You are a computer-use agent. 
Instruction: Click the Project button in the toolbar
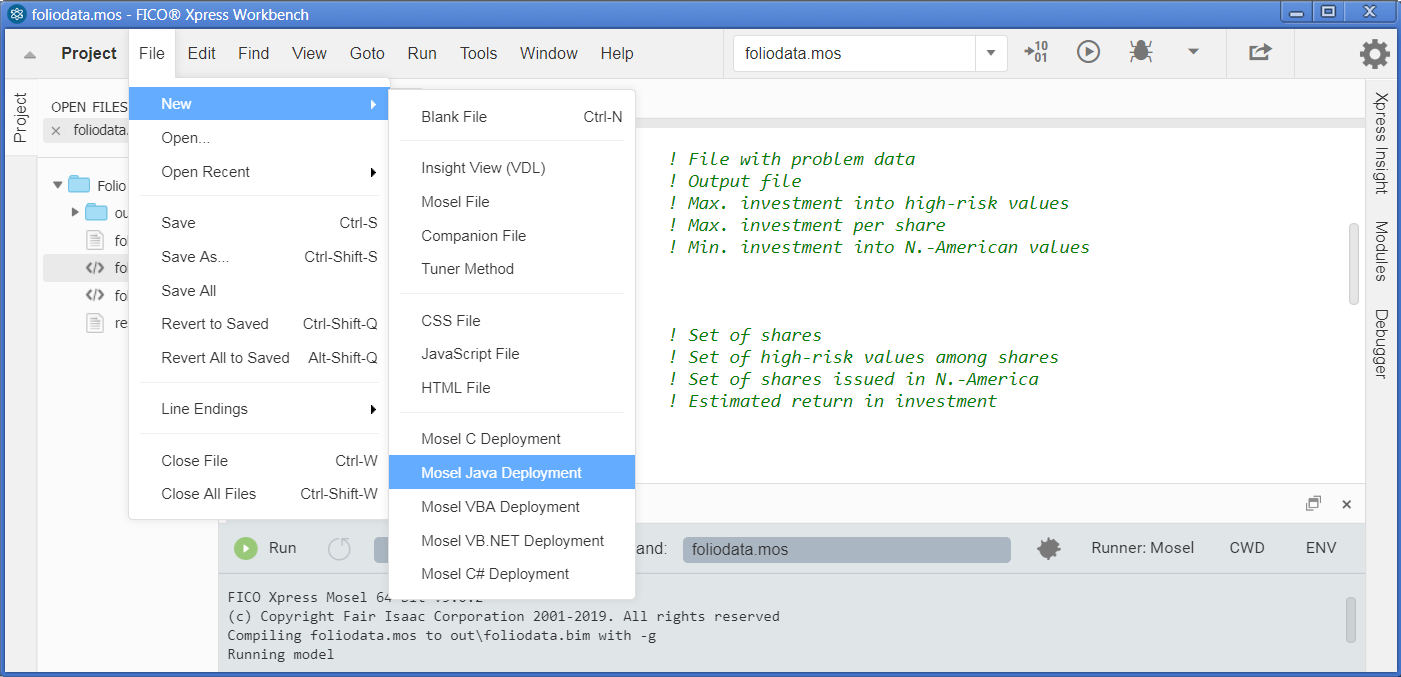click(x=89, y=53)
